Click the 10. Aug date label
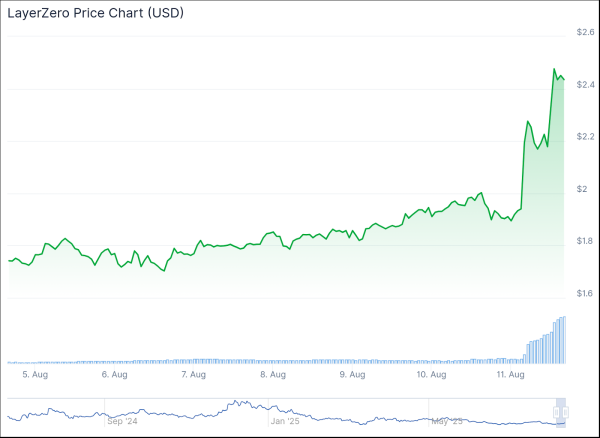Screen dimensions: 600x438 click(431, 375)
